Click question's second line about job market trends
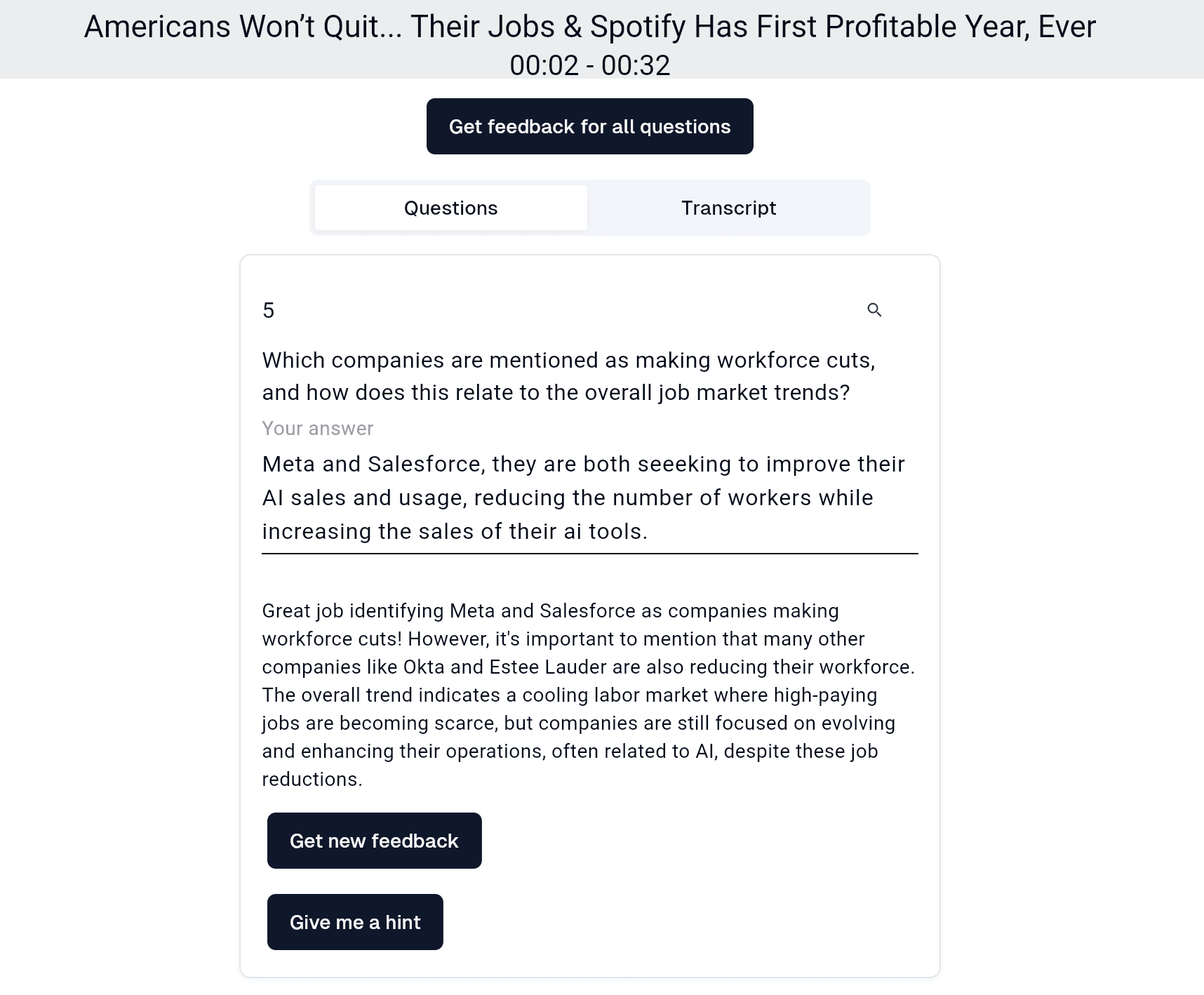Screen dimensions: 1204x995 [x=556, y=393]
